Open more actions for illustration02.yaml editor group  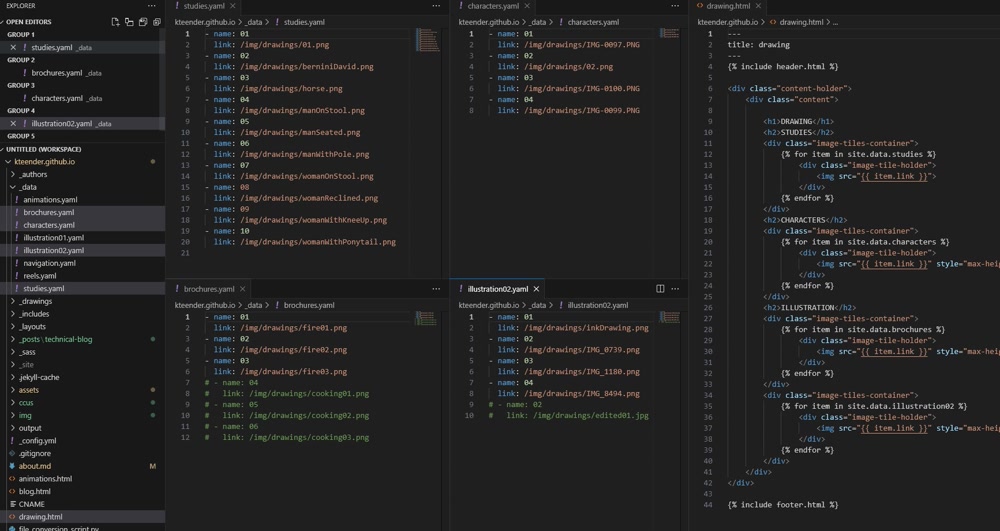pos(675,289)
